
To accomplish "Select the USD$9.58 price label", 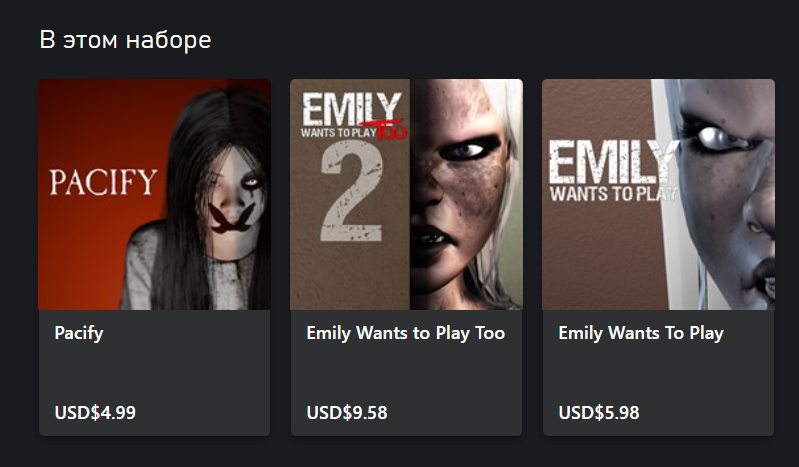I will tap(347, 412).
